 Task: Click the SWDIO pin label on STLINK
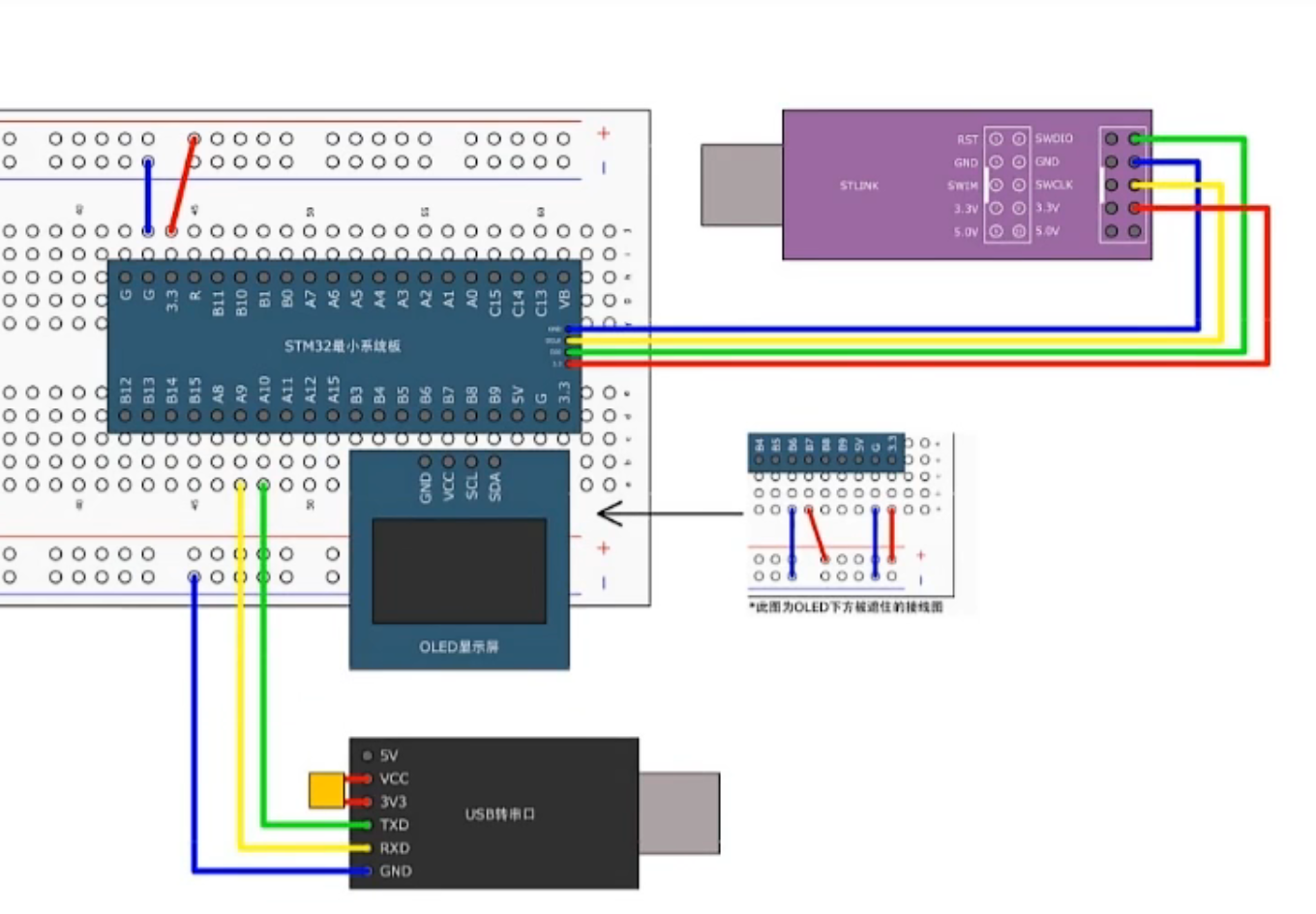click(x=1054, y=138)
